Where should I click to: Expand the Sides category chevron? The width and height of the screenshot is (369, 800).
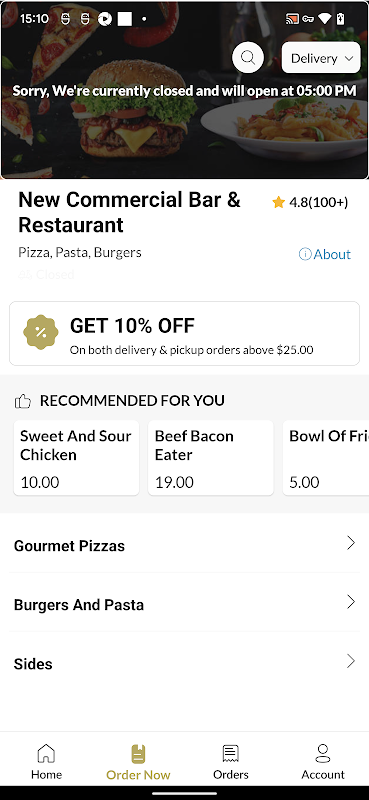click(x=351, y=661)
